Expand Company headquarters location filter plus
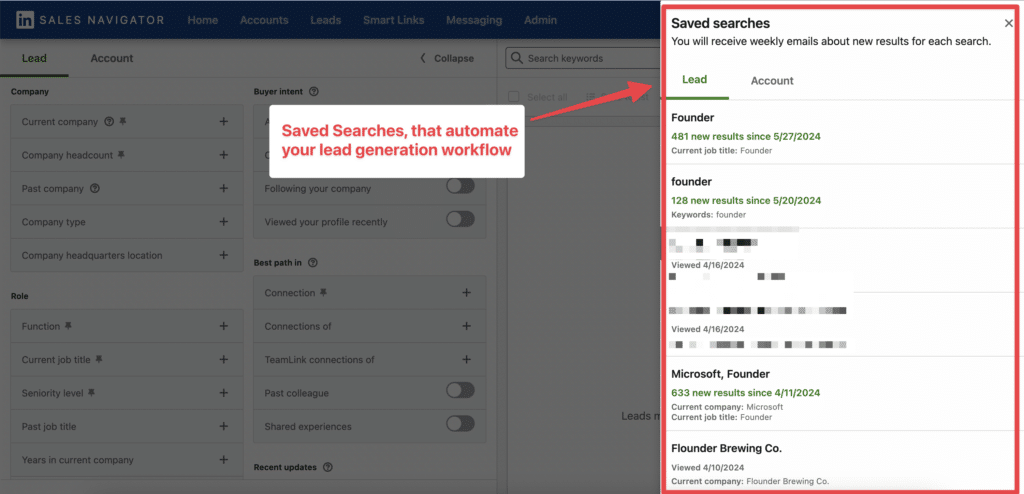This screenshot has width=1024, height=494. 223,255
